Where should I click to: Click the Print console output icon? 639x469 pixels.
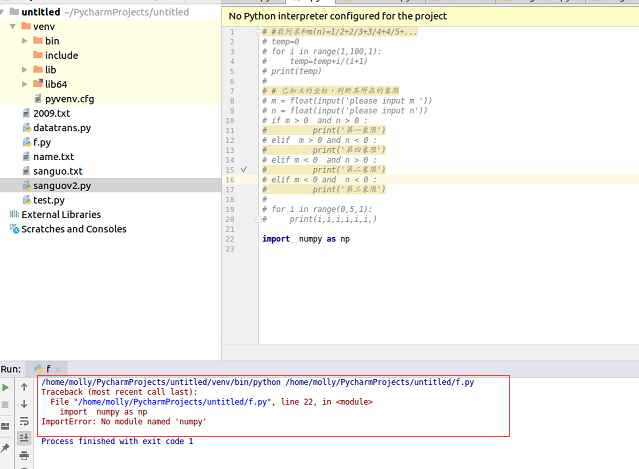click(24, 455)
